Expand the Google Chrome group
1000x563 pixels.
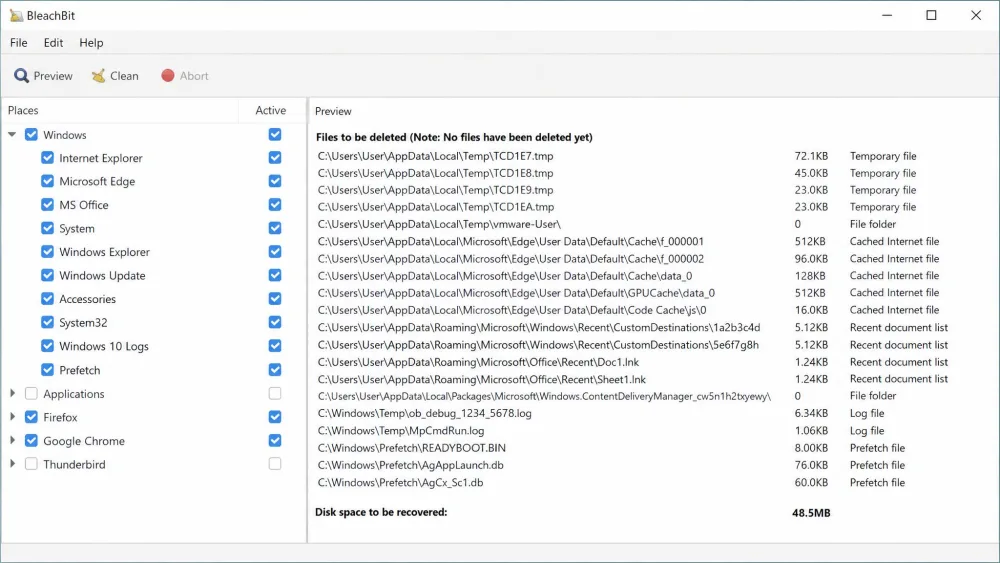pos(12,441)
